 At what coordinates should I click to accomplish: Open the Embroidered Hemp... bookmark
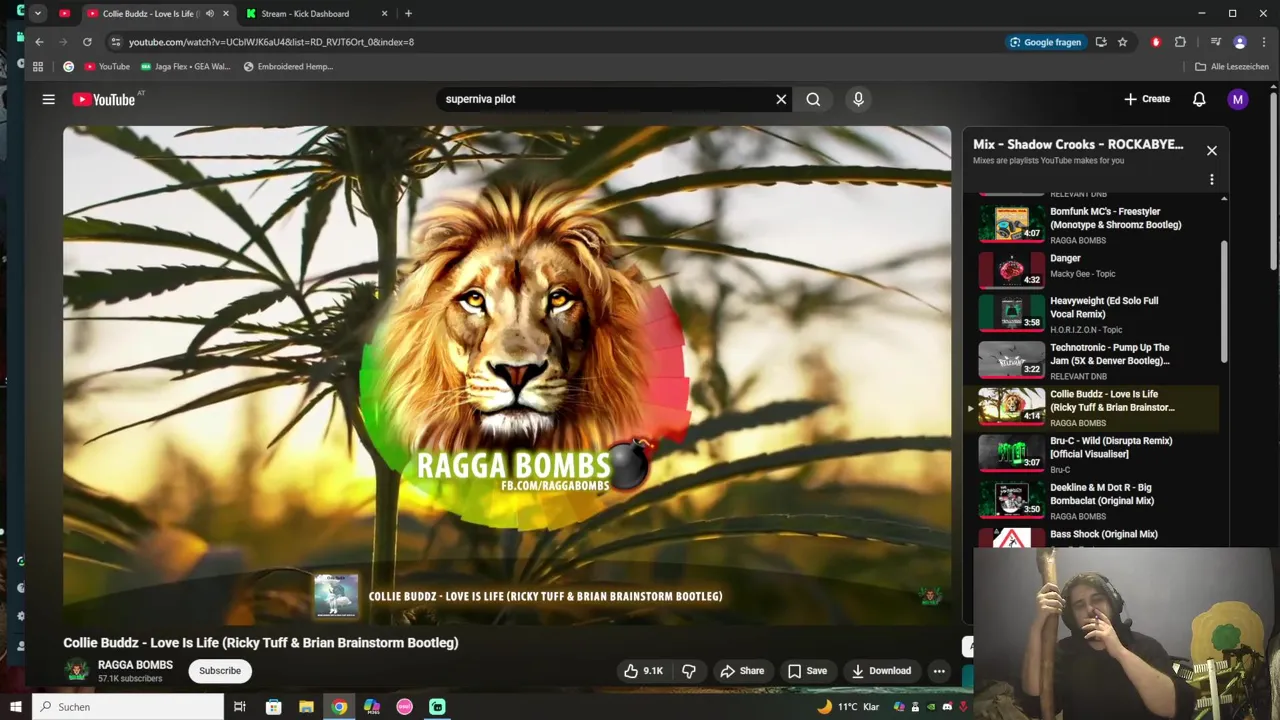tap(288, 67)
